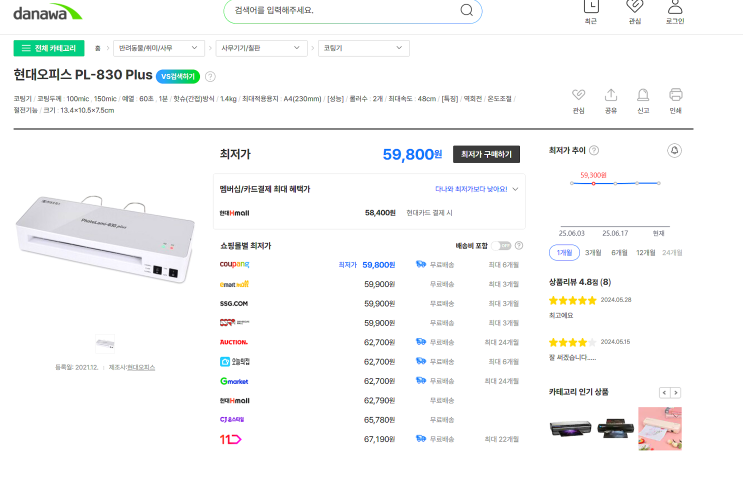
Task: Select the small product thumbnail image
Action: pyautogui.click(x=105, y=343)
